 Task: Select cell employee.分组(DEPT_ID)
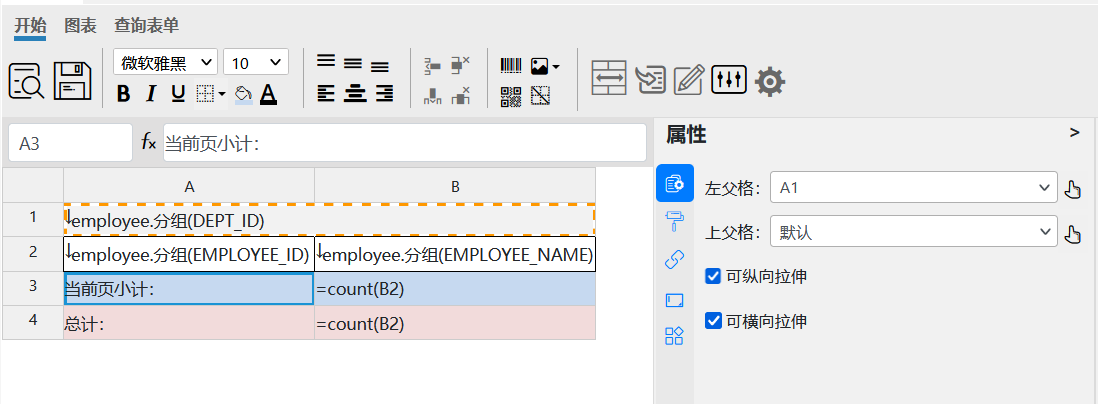tap(329, 220)
